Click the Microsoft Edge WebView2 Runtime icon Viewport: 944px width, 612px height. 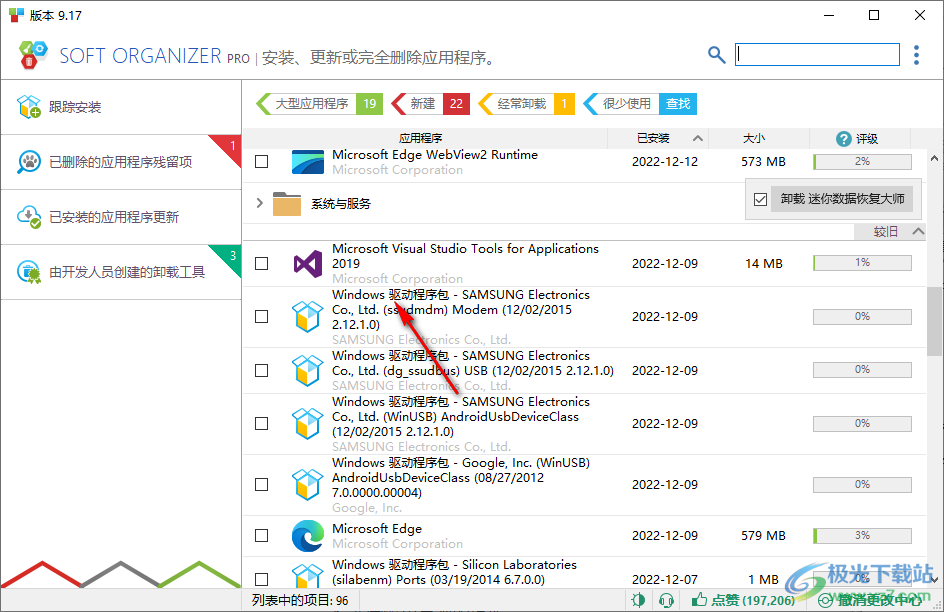pyautogui.click(x=308, y=162)
